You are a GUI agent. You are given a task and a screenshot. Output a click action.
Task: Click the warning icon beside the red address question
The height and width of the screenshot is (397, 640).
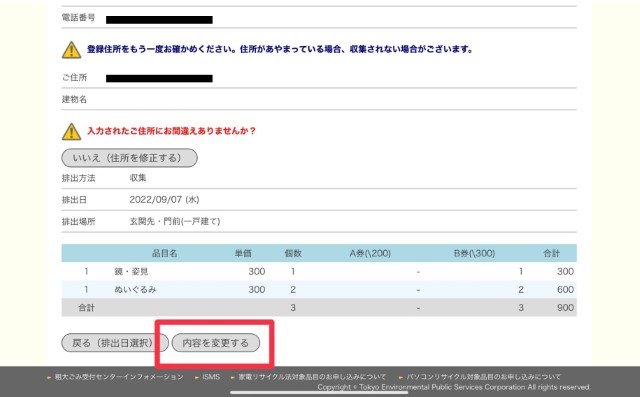tap(71, 131)
